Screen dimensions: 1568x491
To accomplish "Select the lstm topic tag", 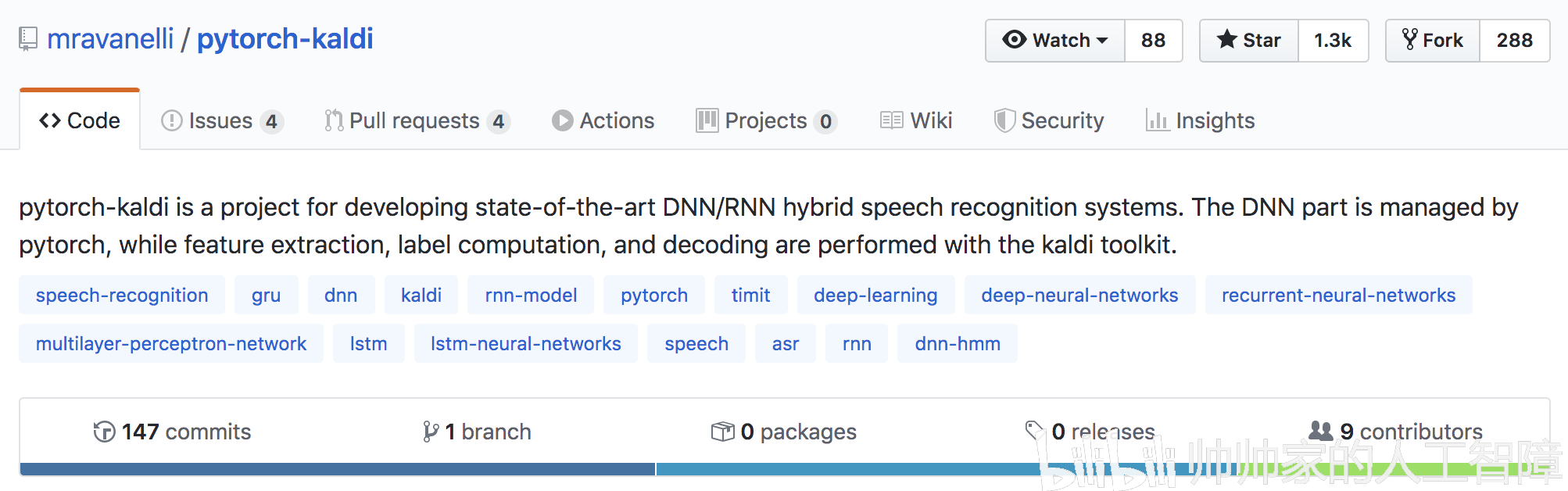I will point(368,343).
